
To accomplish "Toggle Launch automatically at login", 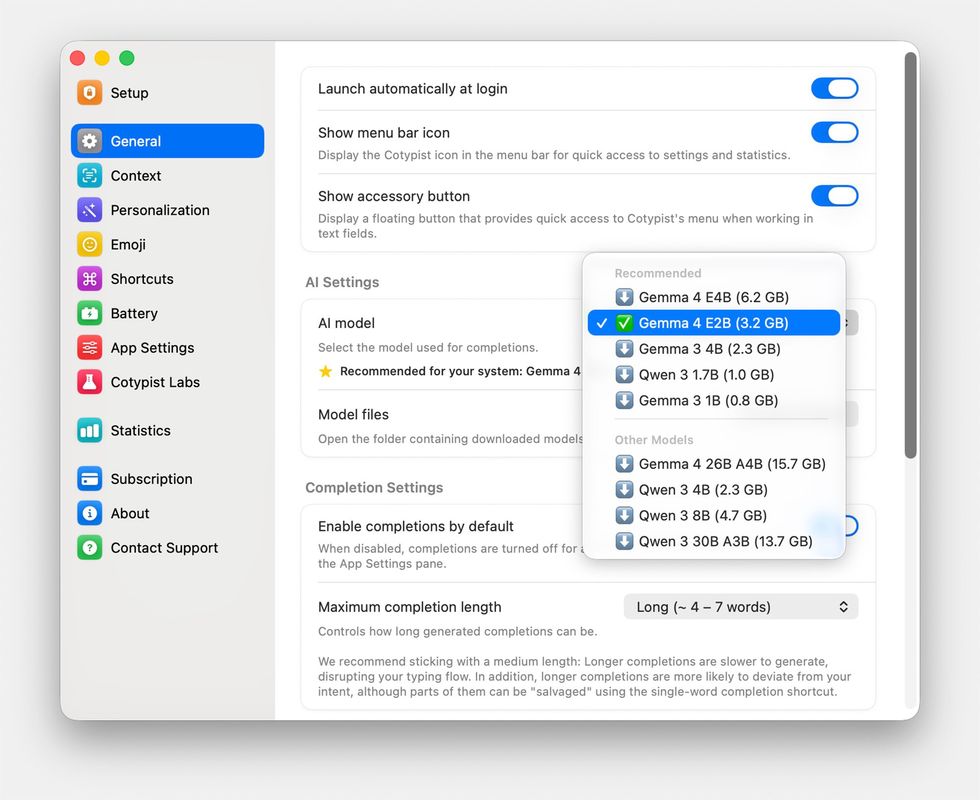I will tap(834, 88).
